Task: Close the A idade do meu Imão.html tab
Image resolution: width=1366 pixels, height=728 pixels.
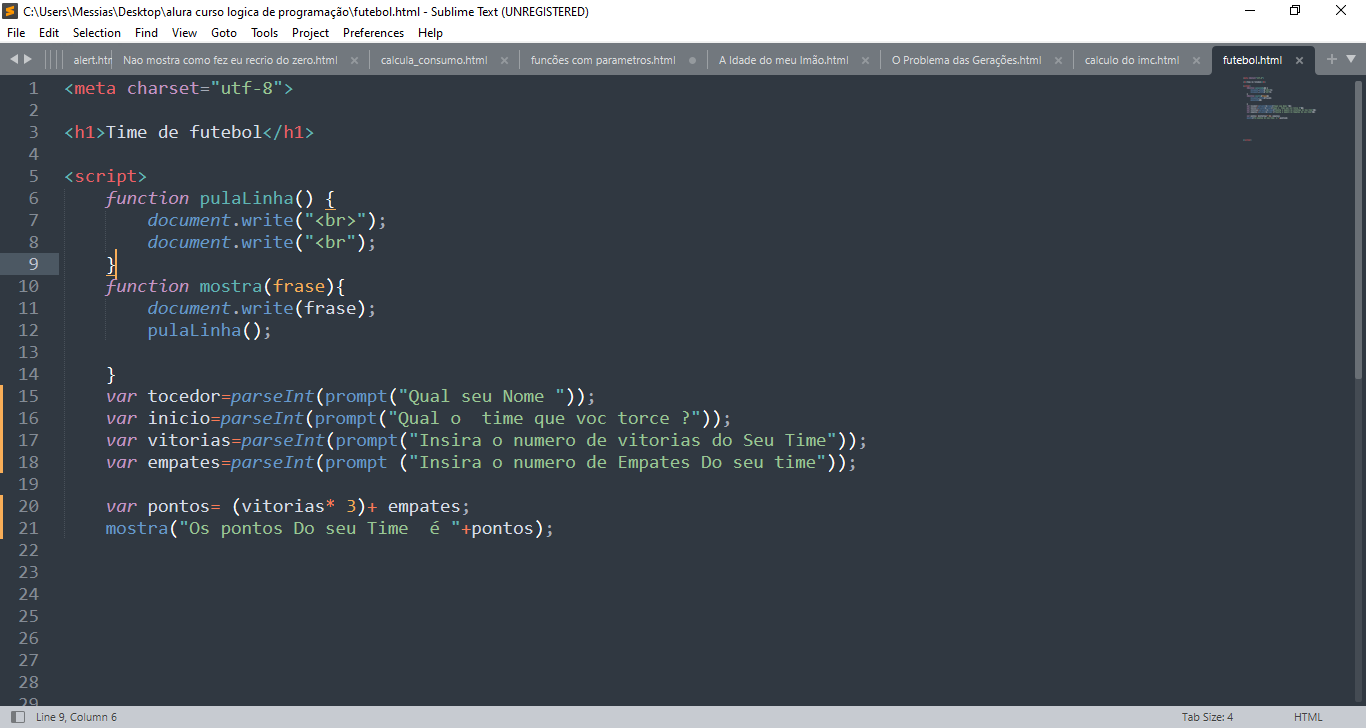Action: point(865,60)
